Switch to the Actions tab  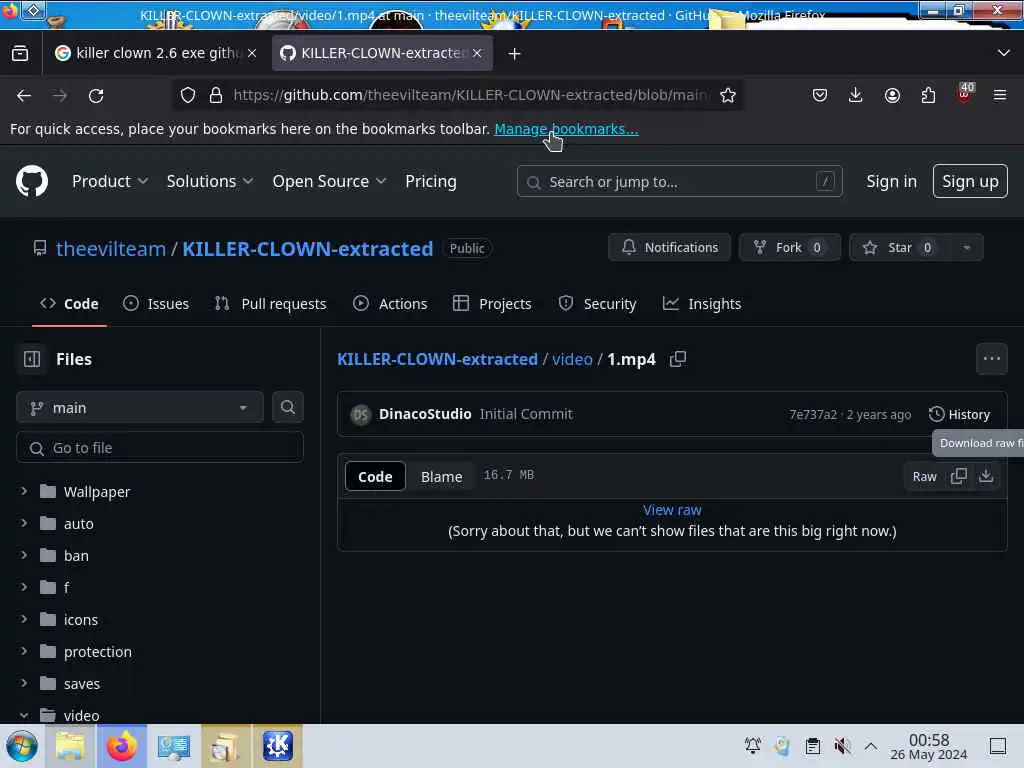coord(390,304)
